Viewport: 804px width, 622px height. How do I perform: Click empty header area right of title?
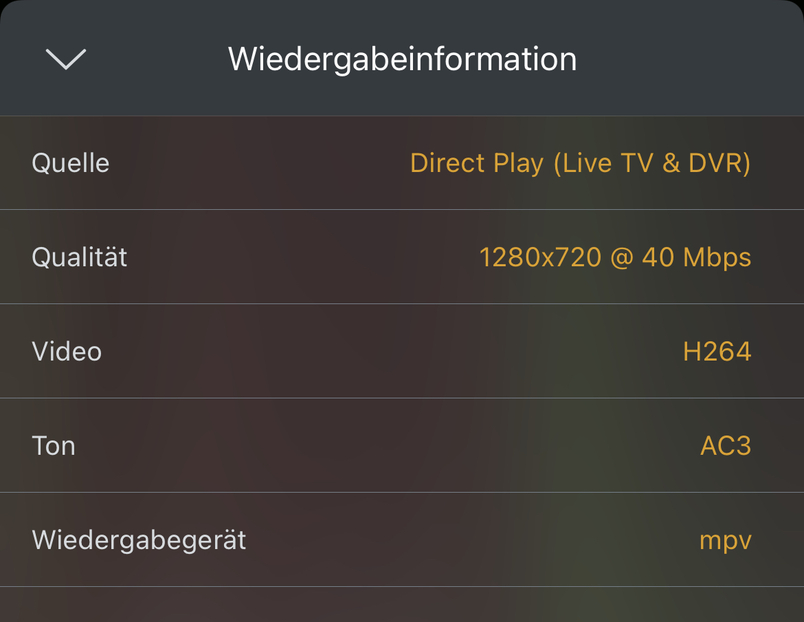click(690, 59)
